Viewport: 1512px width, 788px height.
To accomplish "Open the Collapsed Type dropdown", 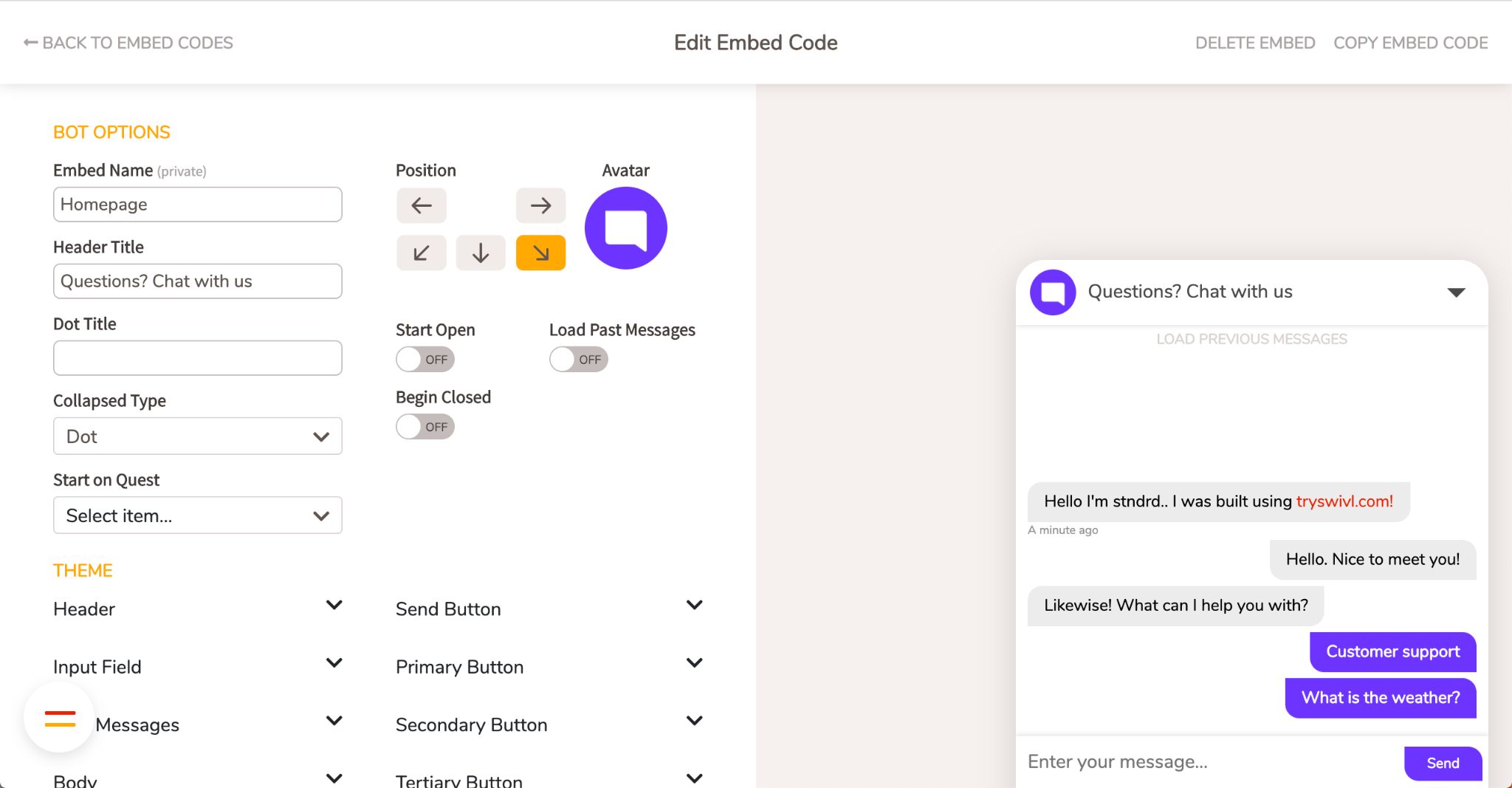I will (197, 436).
